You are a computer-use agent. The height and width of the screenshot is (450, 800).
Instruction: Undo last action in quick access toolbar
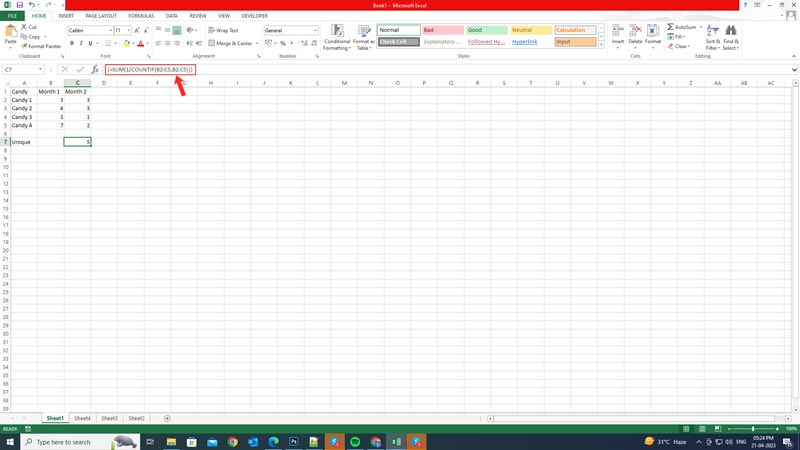(32, 5)
